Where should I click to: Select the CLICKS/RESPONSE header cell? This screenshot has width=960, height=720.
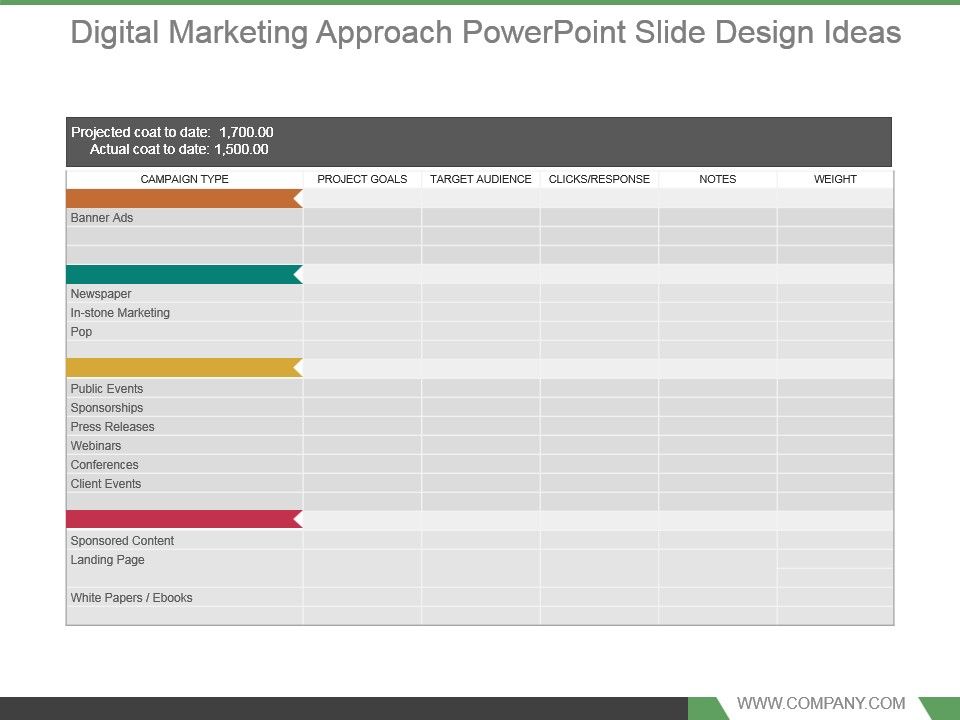click(598, 180)
